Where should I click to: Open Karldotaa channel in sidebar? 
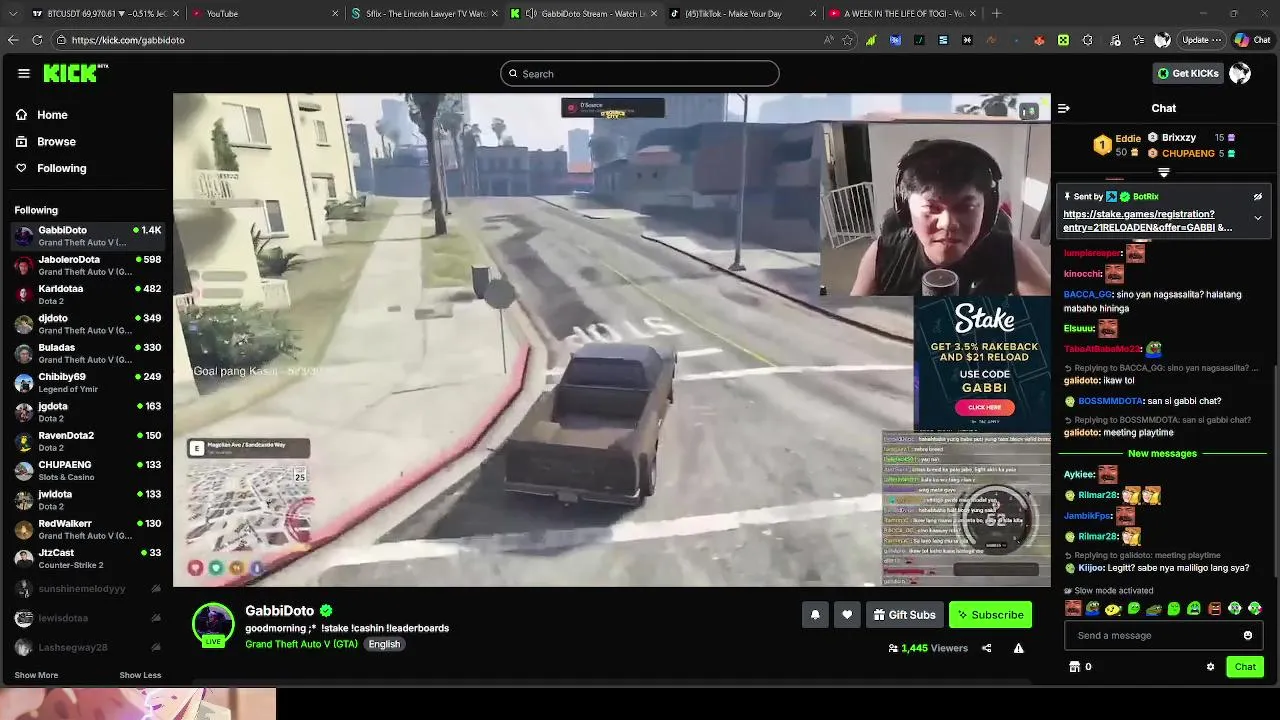click(x=88, y=294)
